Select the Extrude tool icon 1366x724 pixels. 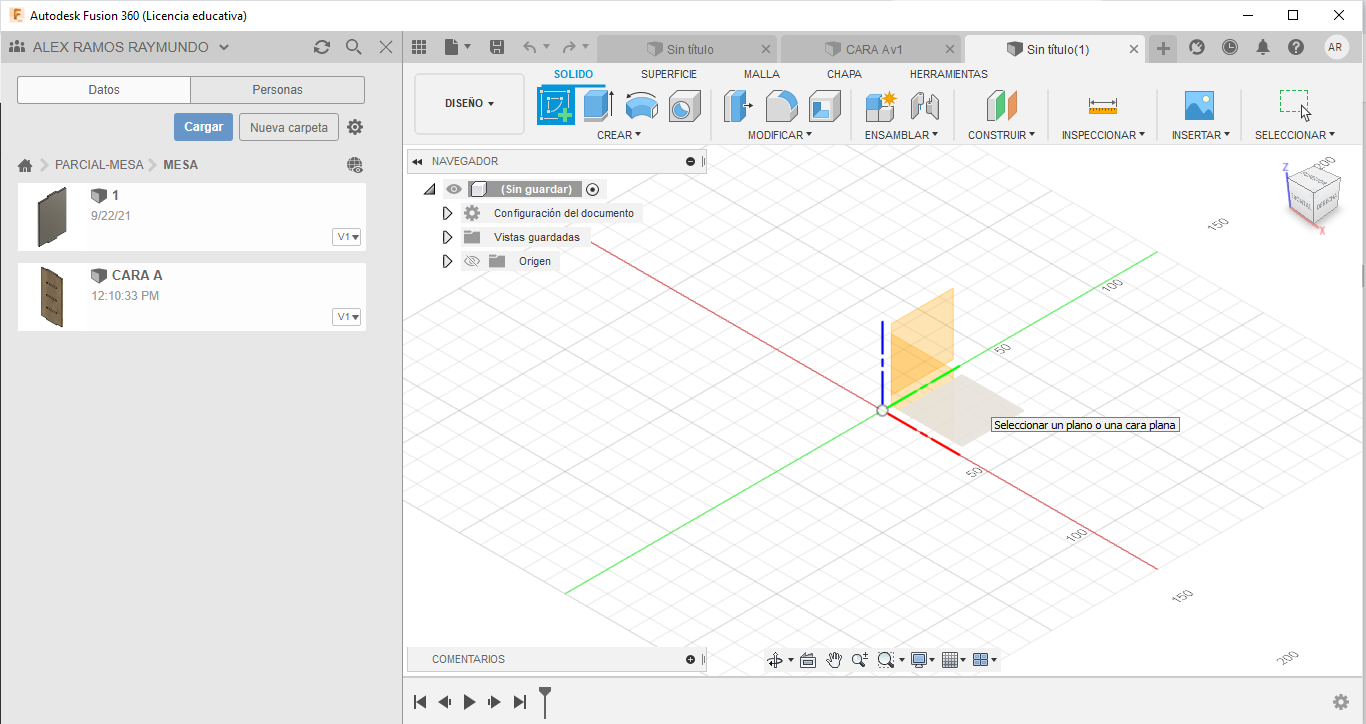(x=598, y=105)
